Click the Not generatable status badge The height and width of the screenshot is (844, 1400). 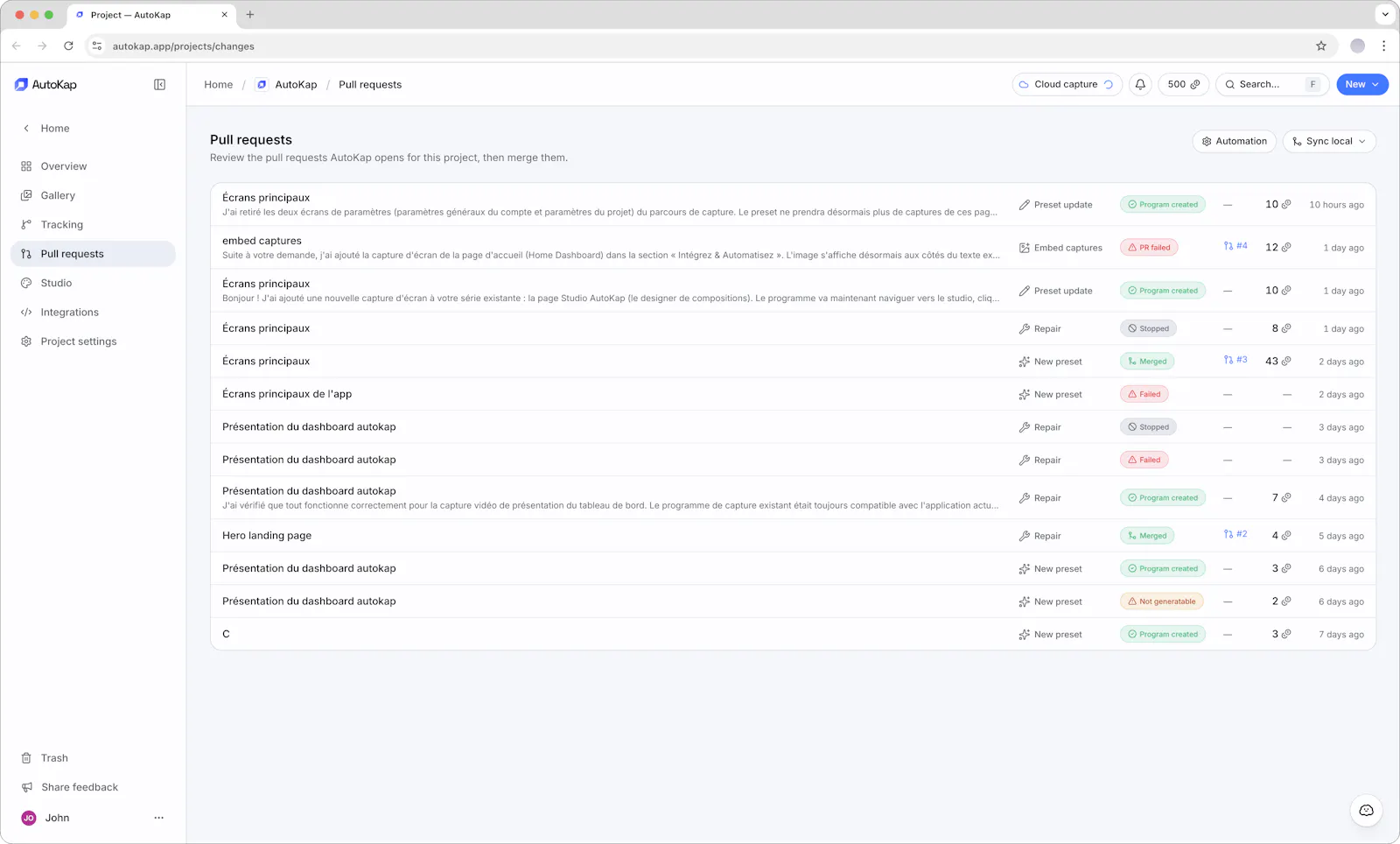click(1162, 601)
